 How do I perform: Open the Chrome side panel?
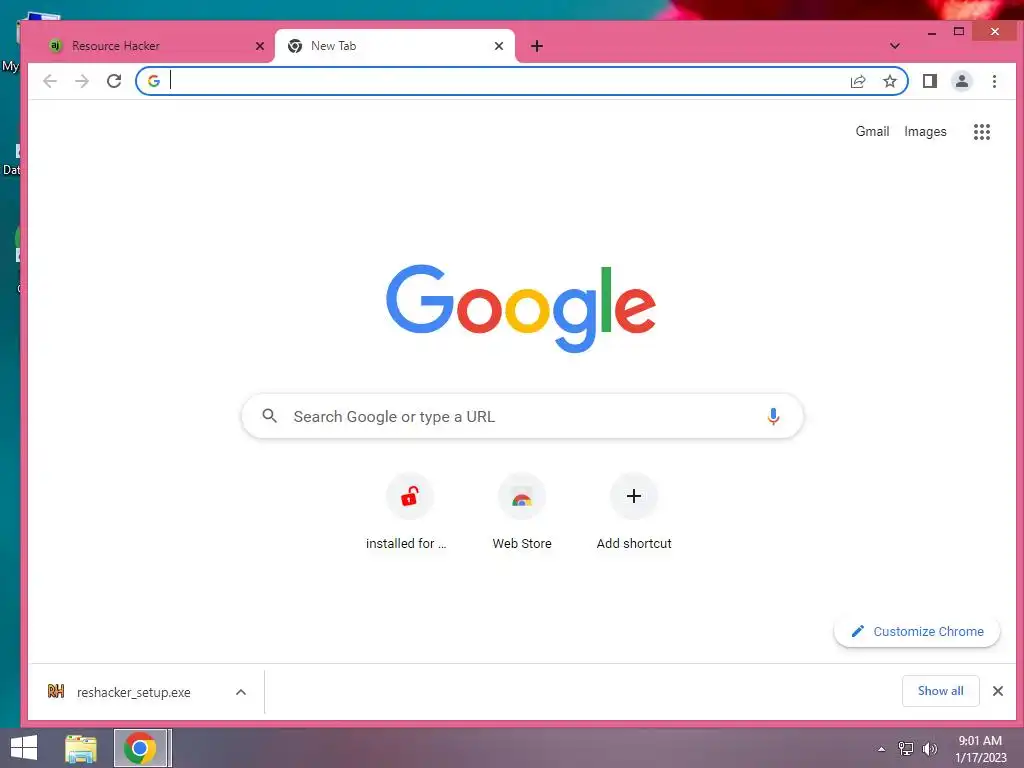(x=929, y=81)
